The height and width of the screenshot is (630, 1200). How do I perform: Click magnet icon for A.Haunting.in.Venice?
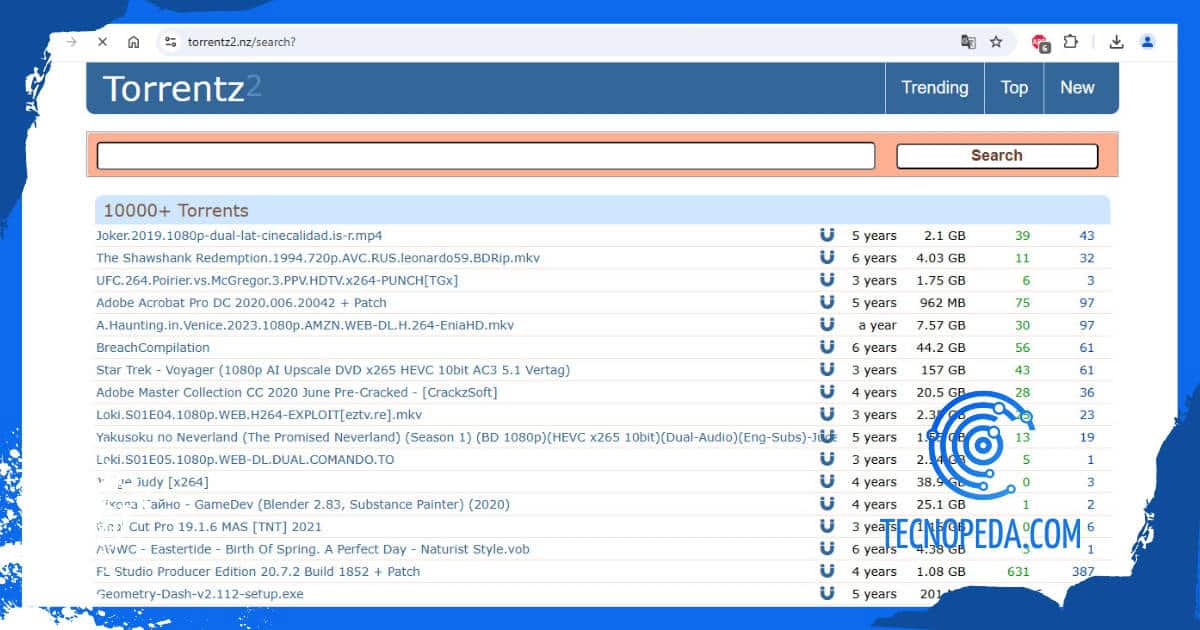[x=827, y=325]
